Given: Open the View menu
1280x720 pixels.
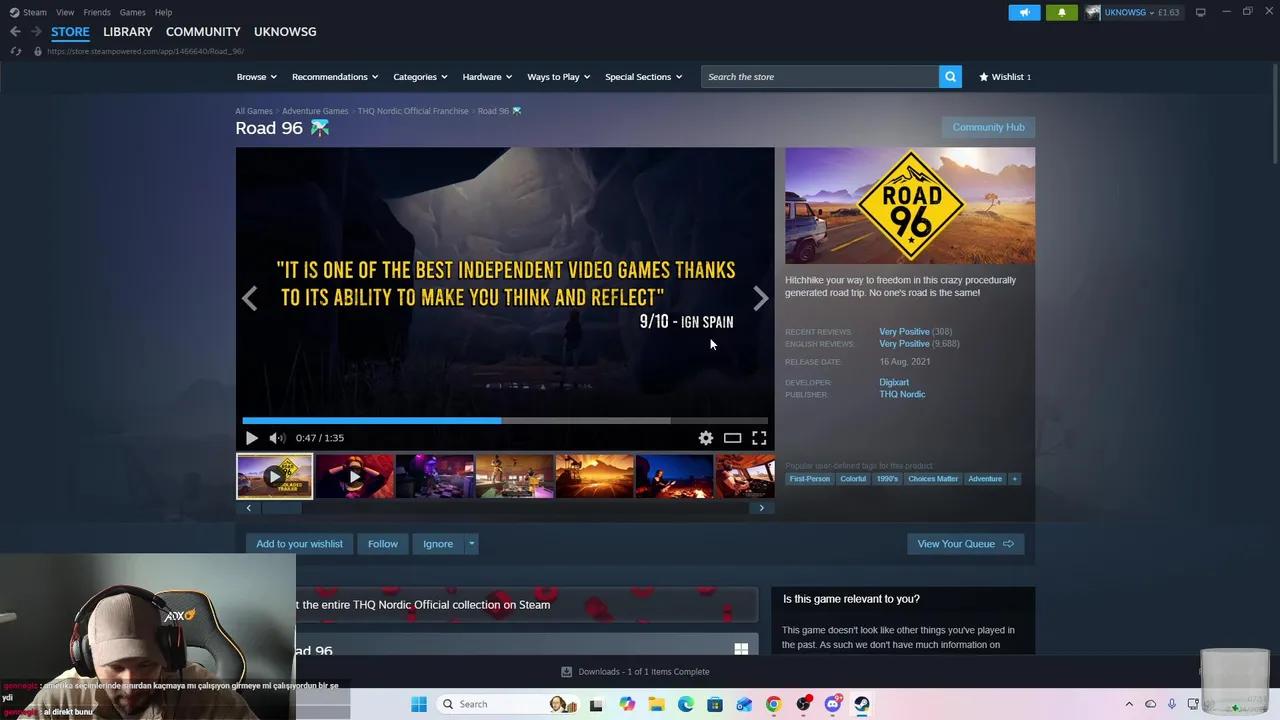Looking at the screenshot, I should point(65,12).
